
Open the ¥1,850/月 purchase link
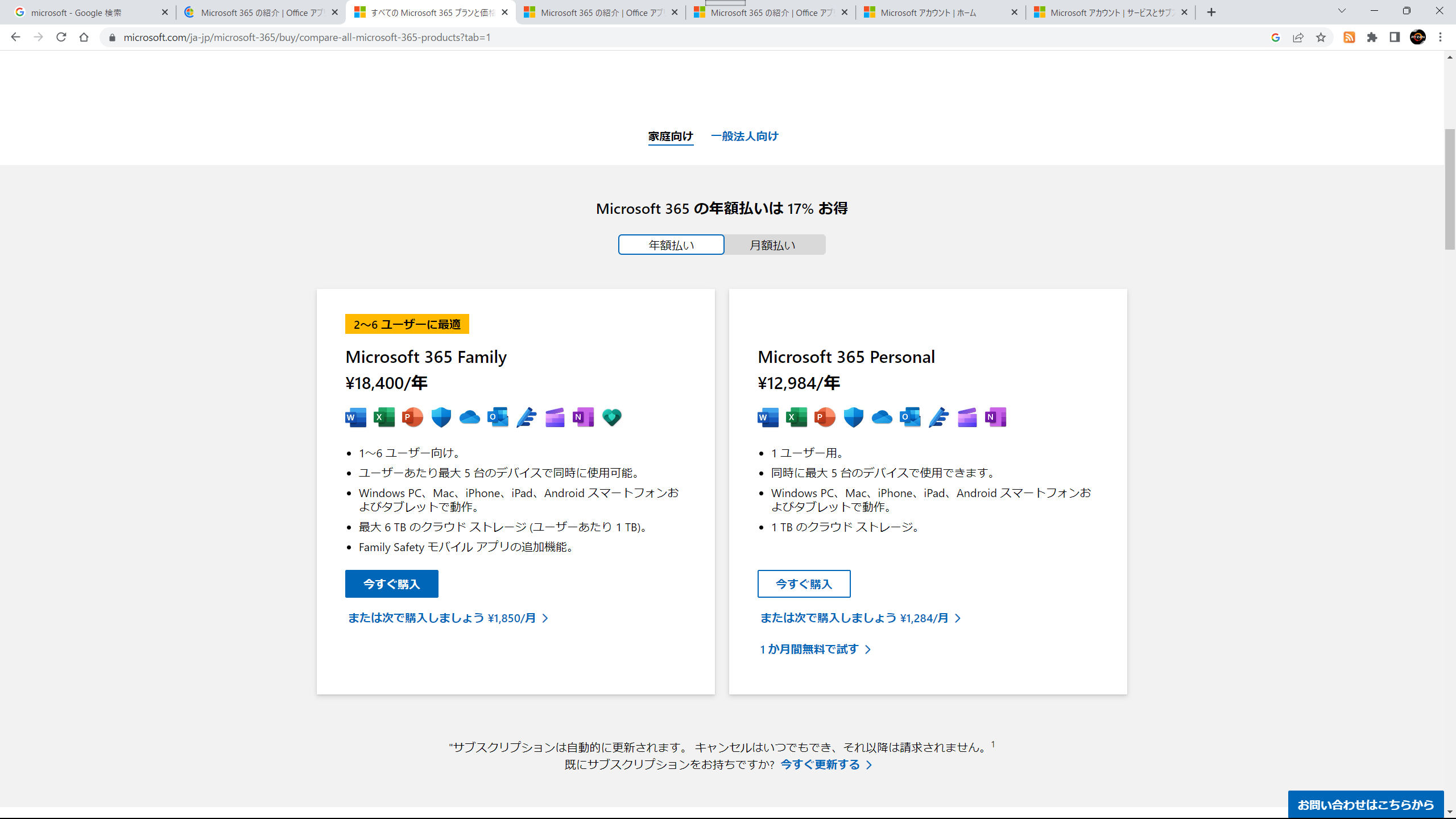click(x=448, y=618)
